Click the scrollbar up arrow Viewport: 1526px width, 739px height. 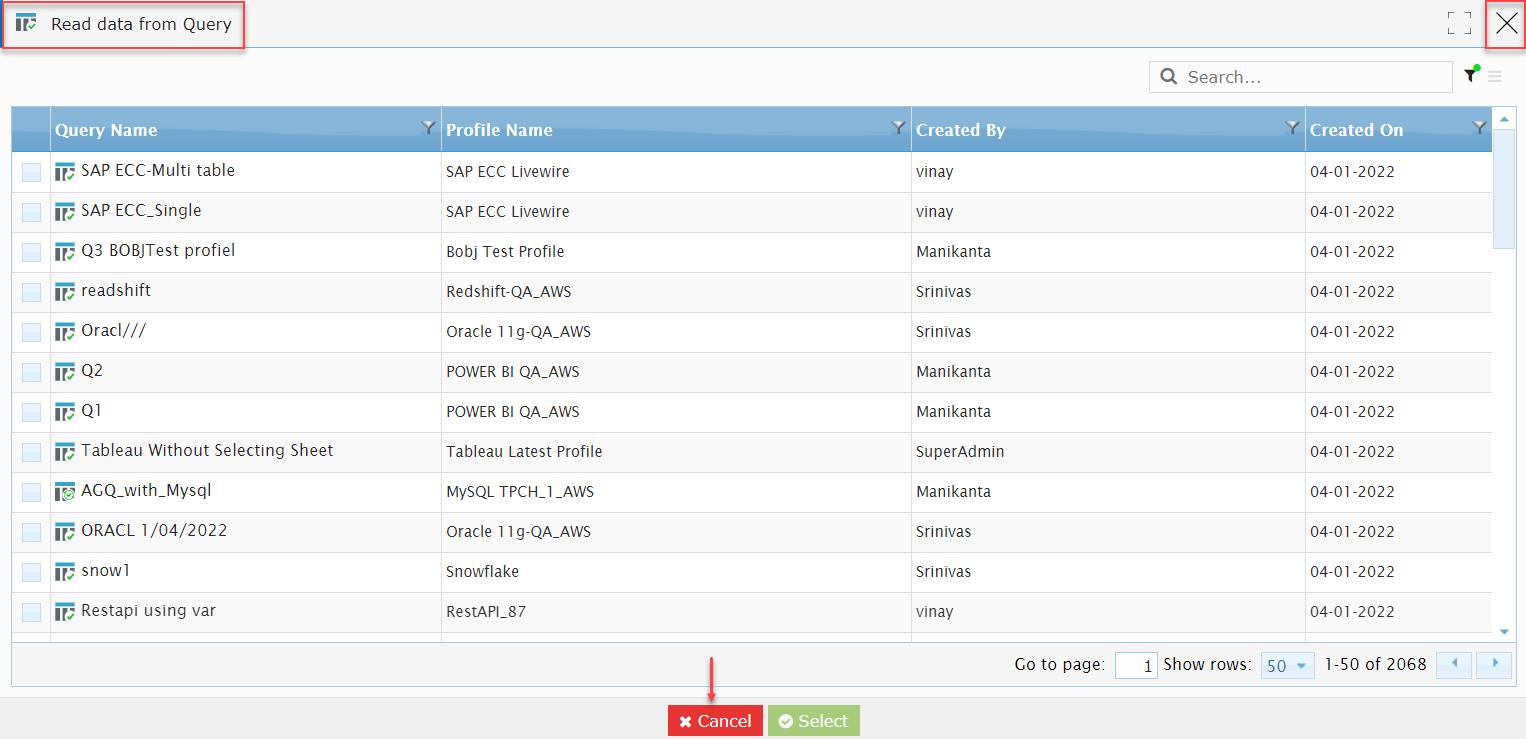(1505, 119)
